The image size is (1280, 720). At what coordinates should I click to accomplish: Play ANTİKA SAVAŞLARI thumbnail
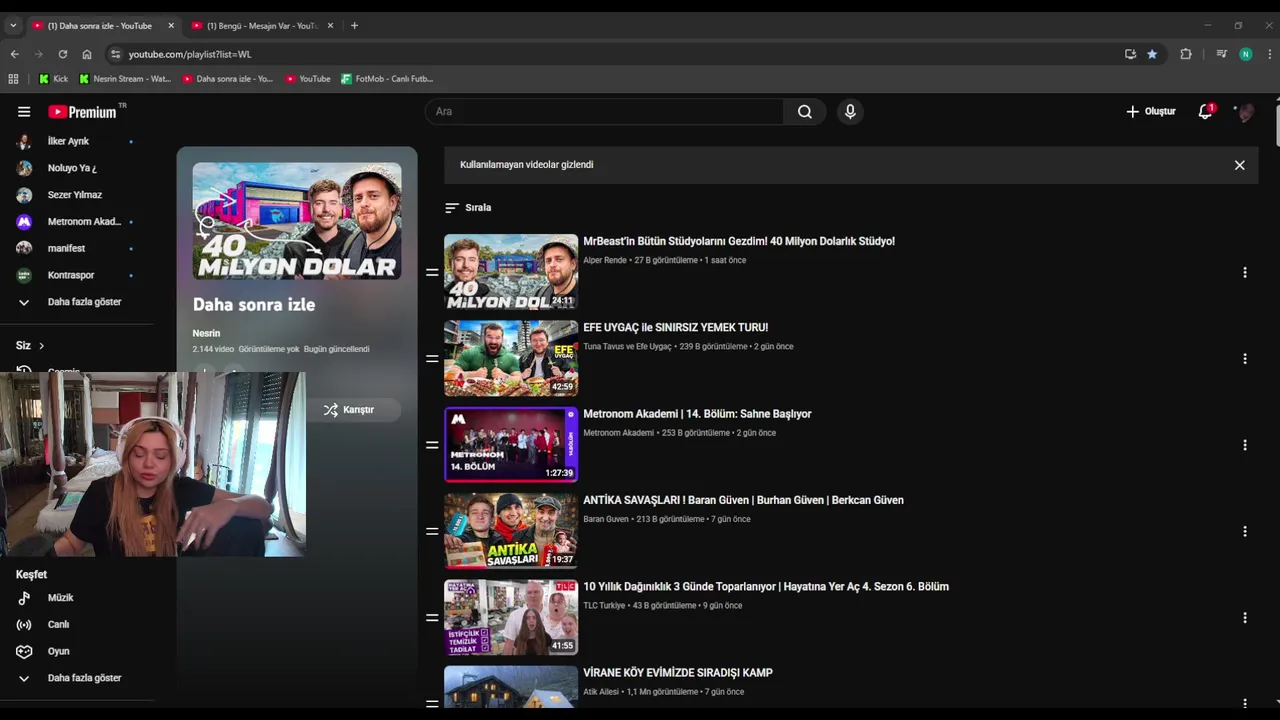[x=511, y=531]
